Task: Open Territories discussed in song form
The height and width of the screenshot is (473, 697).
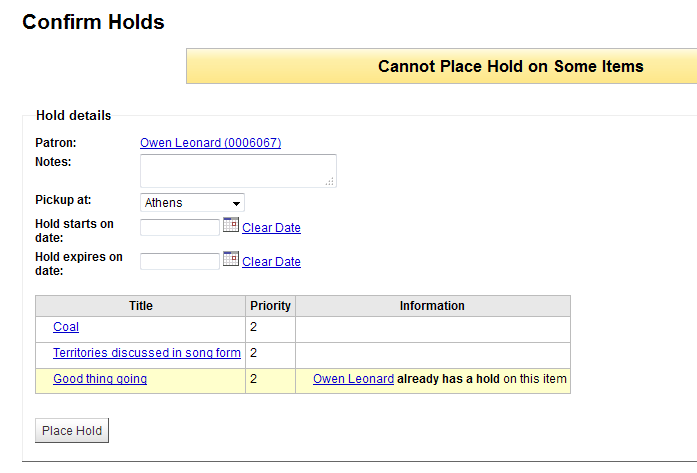Action: 147,353
